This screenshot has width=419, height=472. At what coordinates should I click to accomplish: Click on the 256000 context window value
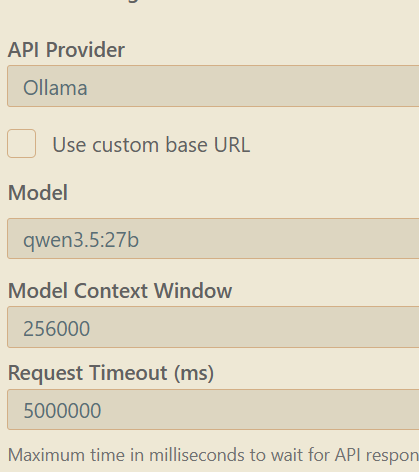[56, 329]
